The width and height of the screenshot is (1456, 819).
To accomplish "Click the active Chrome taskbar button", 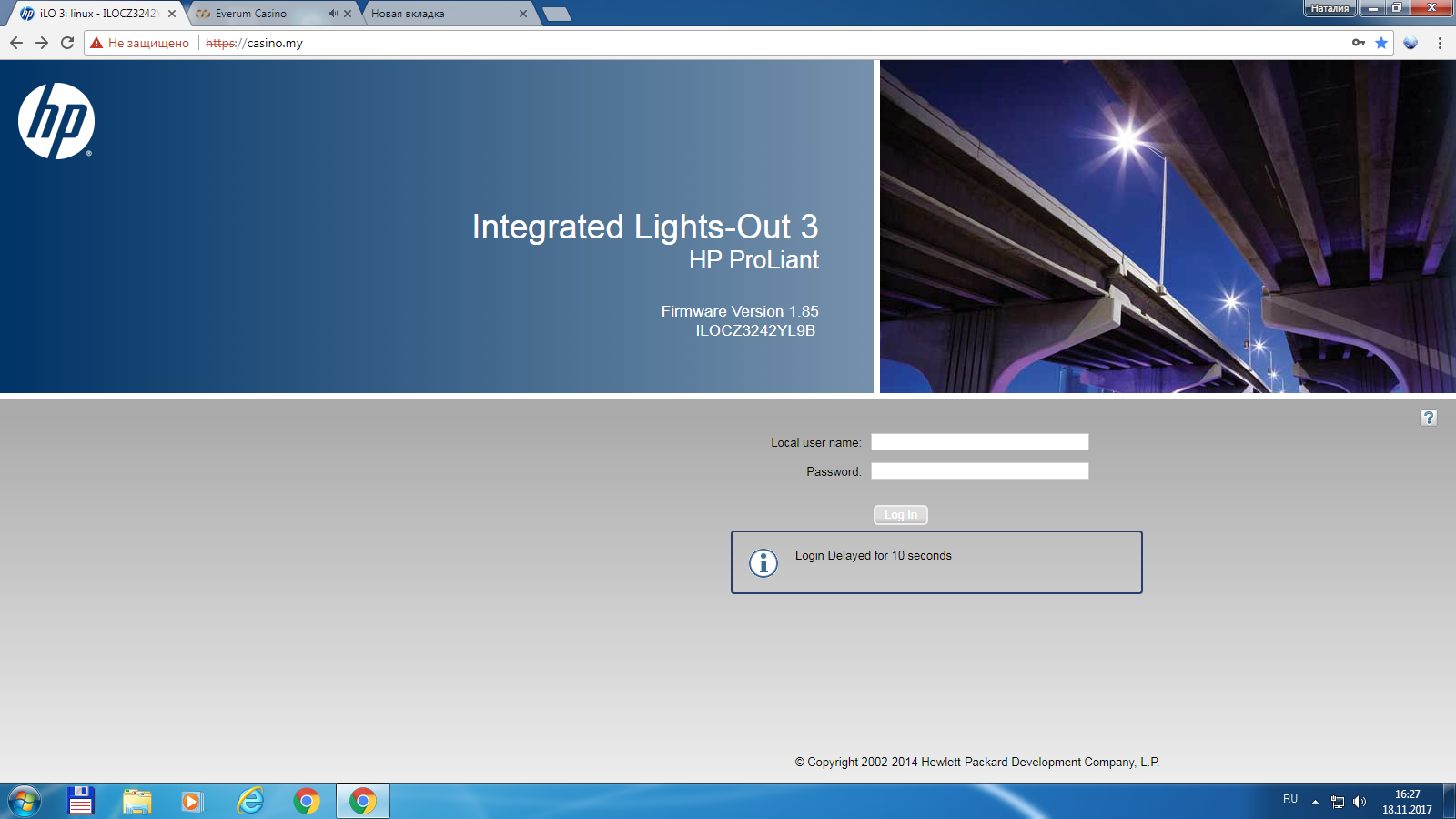I will pyautogui.click(x=363, y=801).
